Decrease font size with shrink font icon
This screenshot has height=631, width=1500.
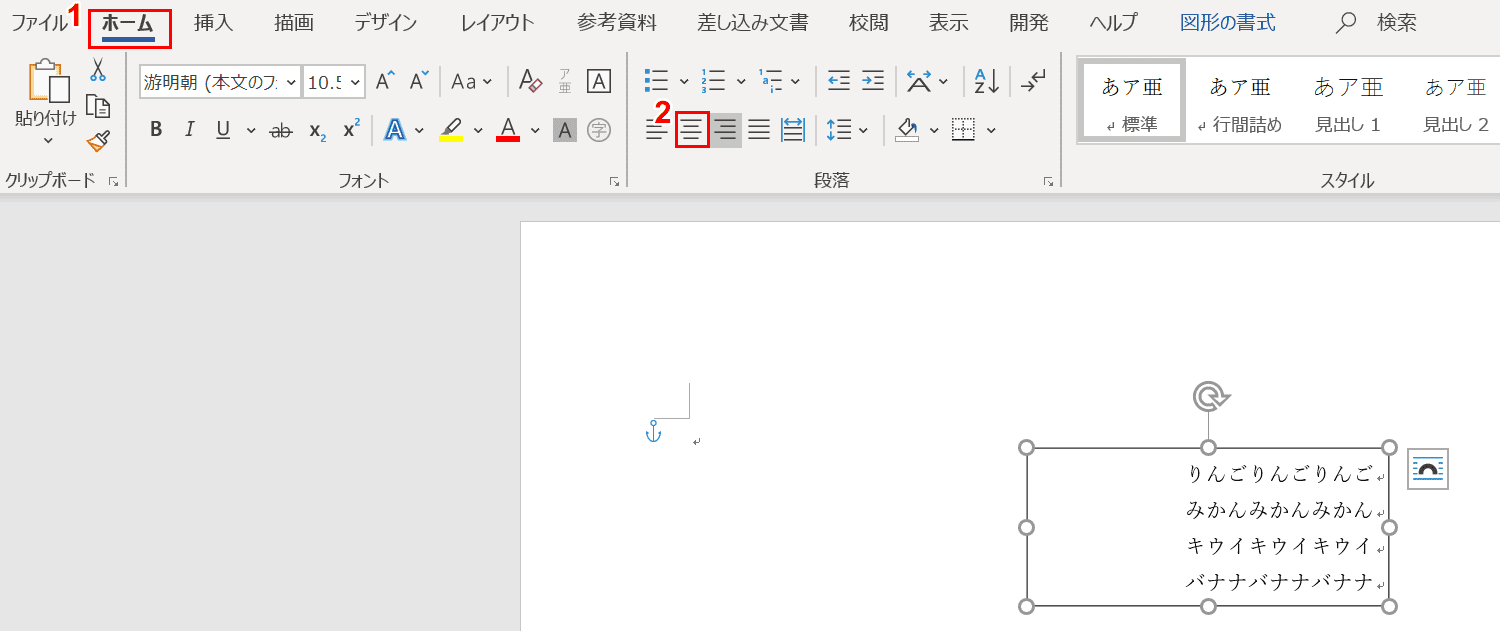(x=419, y=82)
